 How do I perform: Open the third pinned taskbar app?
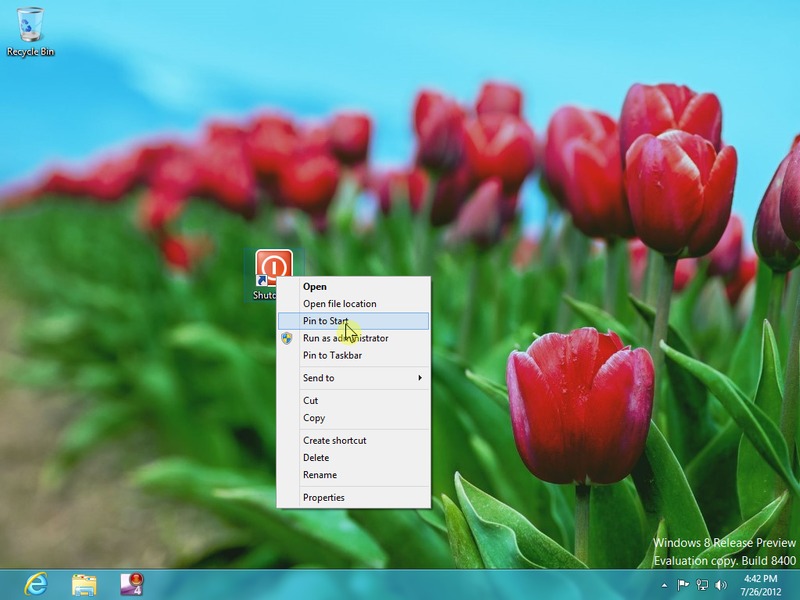click(132, 584)
